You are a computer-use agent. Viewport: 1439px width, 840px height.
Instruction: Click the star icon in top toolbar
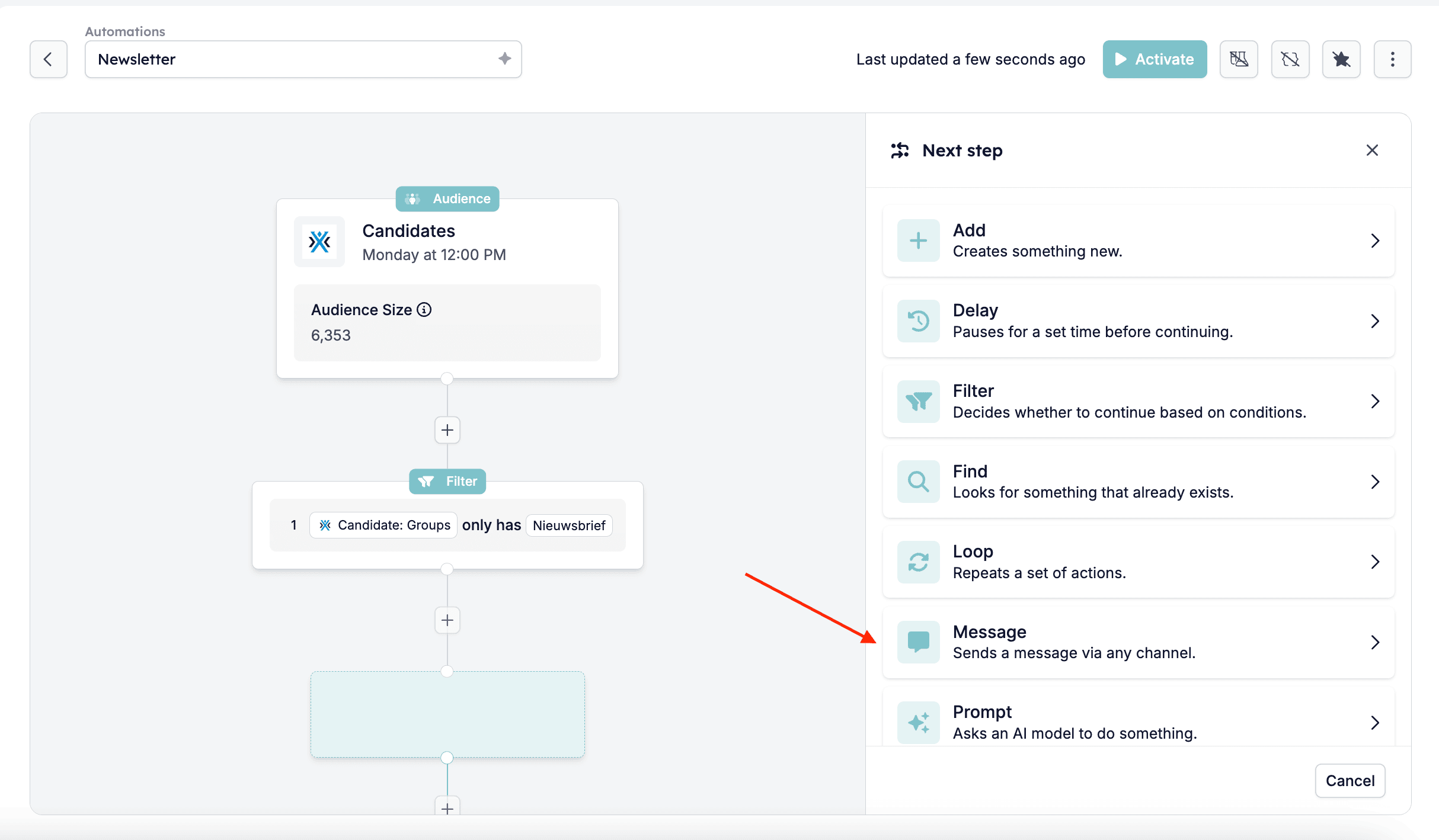1341,59
